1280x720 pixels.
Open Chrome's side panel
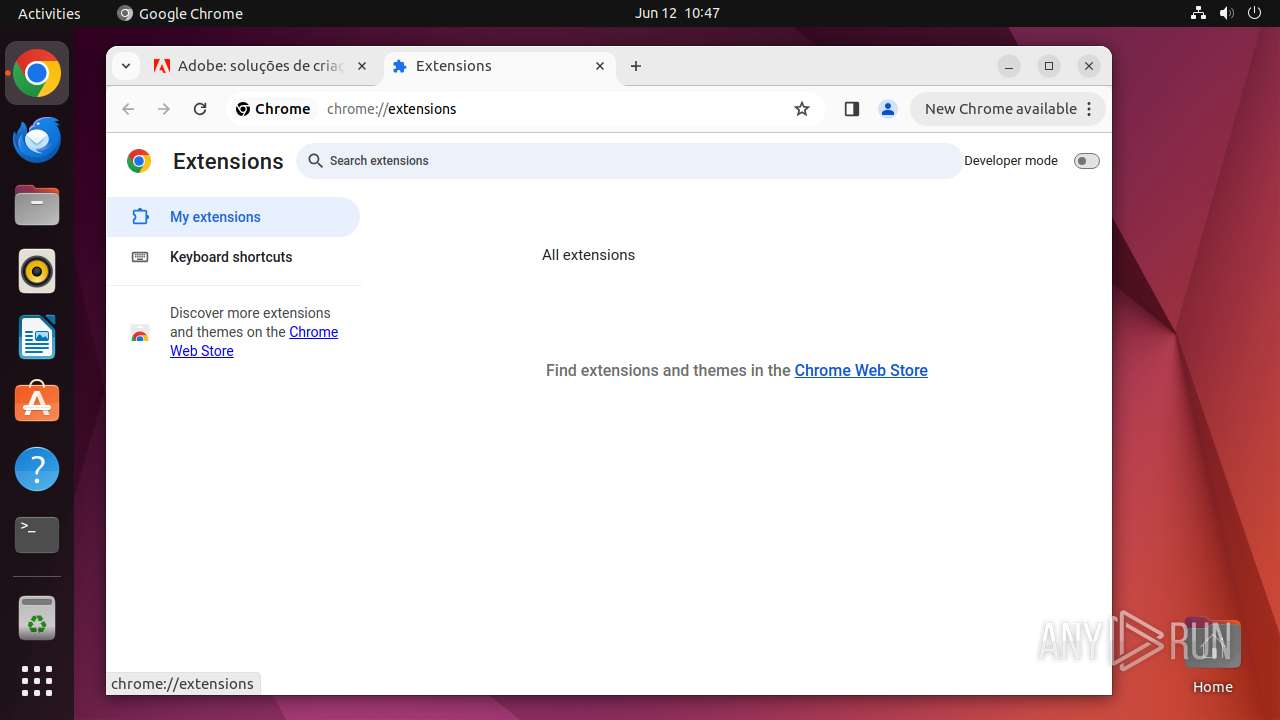(852, 109)
